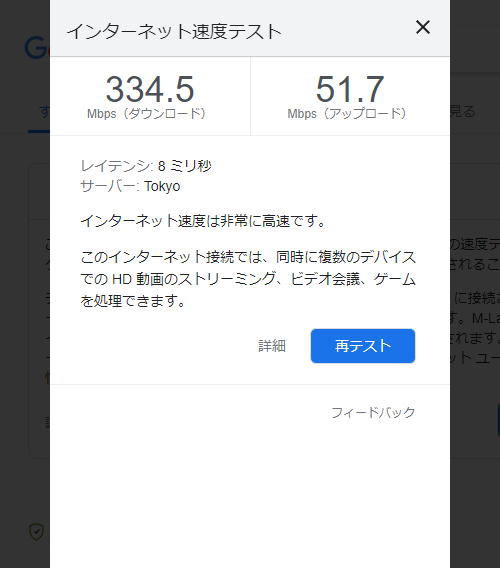This screenshot has width=500, height=568.
Task: Click インターネット速度は非常に高速です text
Action: 203,221
